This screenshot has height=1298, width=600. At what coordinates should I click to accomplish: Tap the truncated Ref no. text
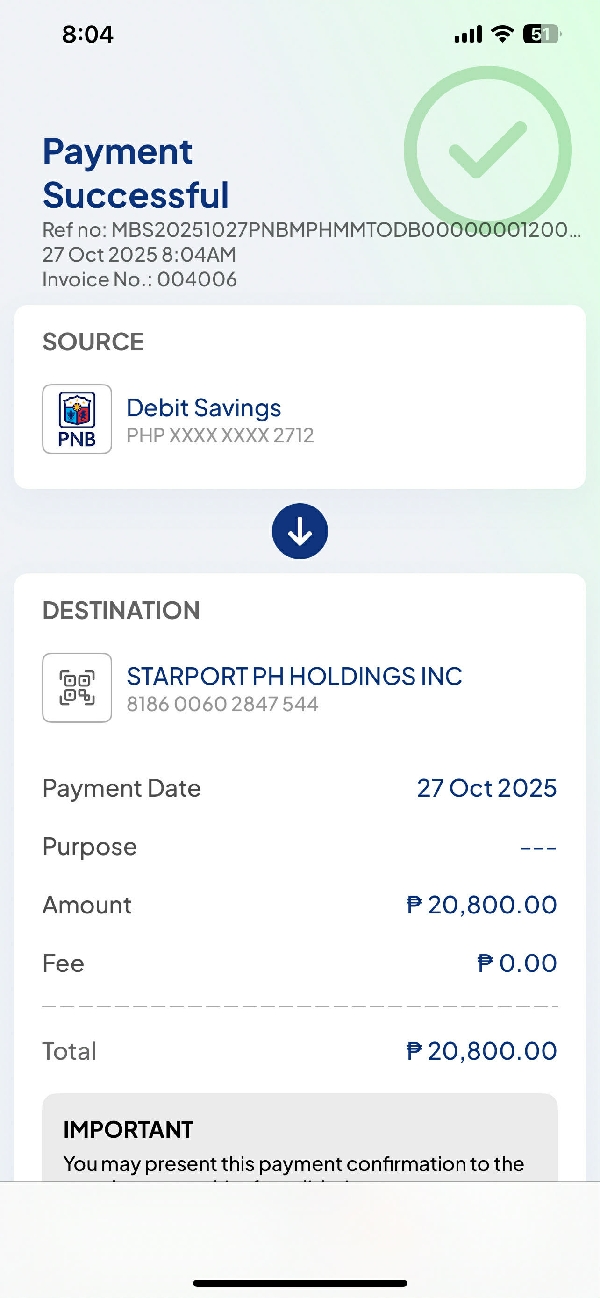pyautogui.click(x=310, y=231)
